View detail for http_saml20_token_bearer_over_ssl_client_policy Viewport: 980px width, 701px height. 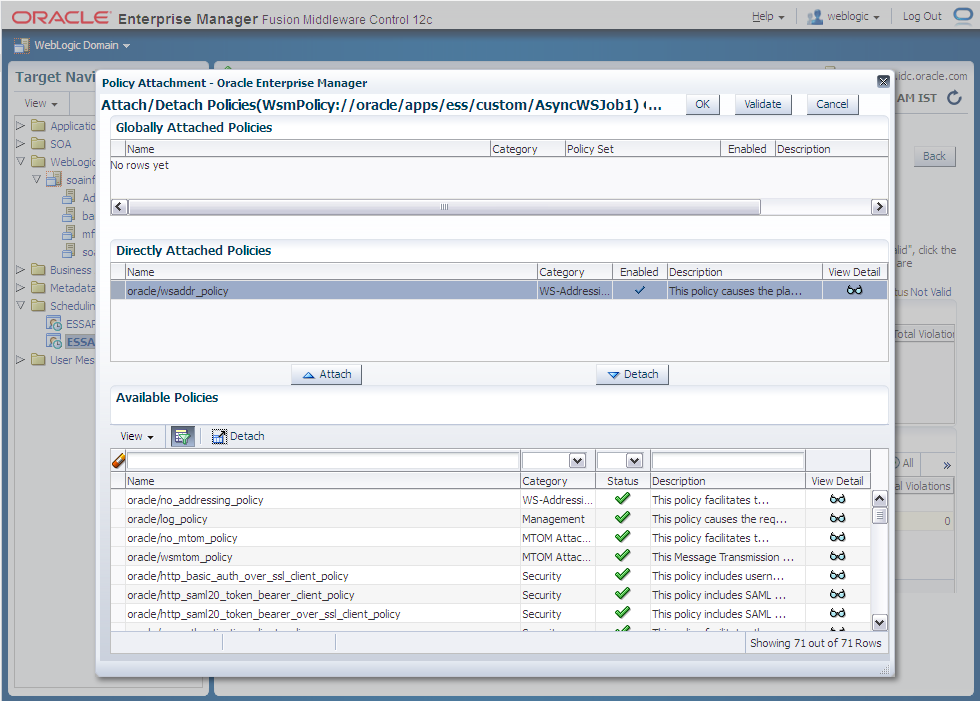click(838, 613)
